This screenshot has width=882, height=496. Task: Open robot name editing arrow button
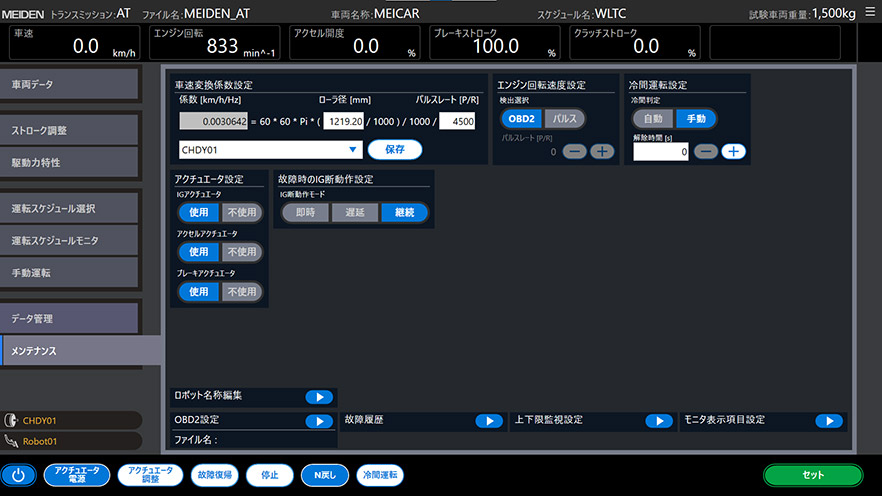coord(319,397)
